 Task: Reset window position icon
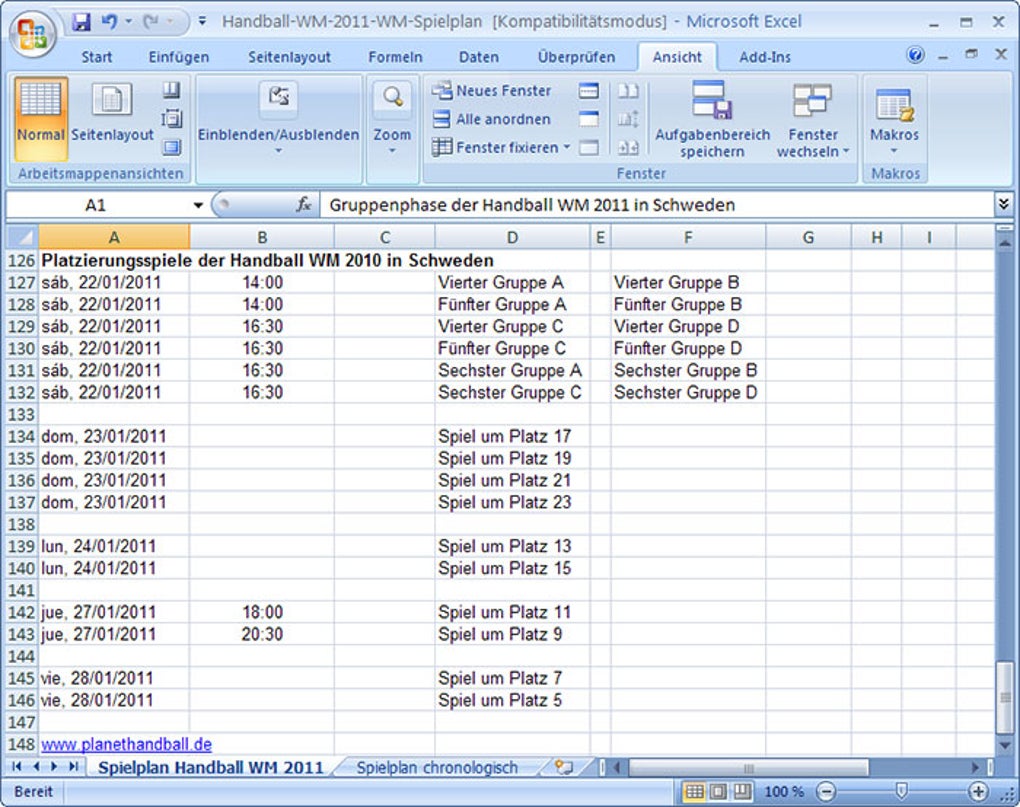[x=628, y=148]
